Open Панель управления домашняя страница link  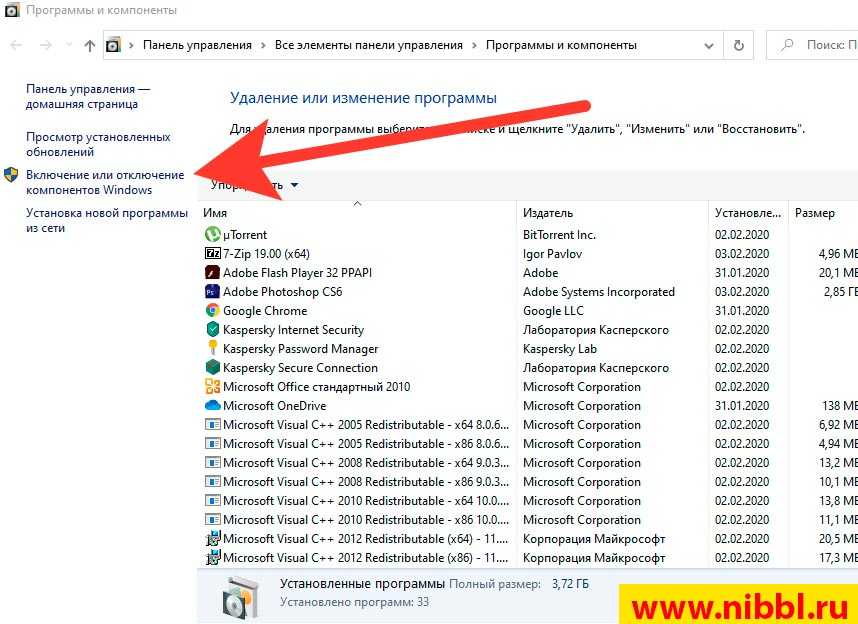(88, 96)
